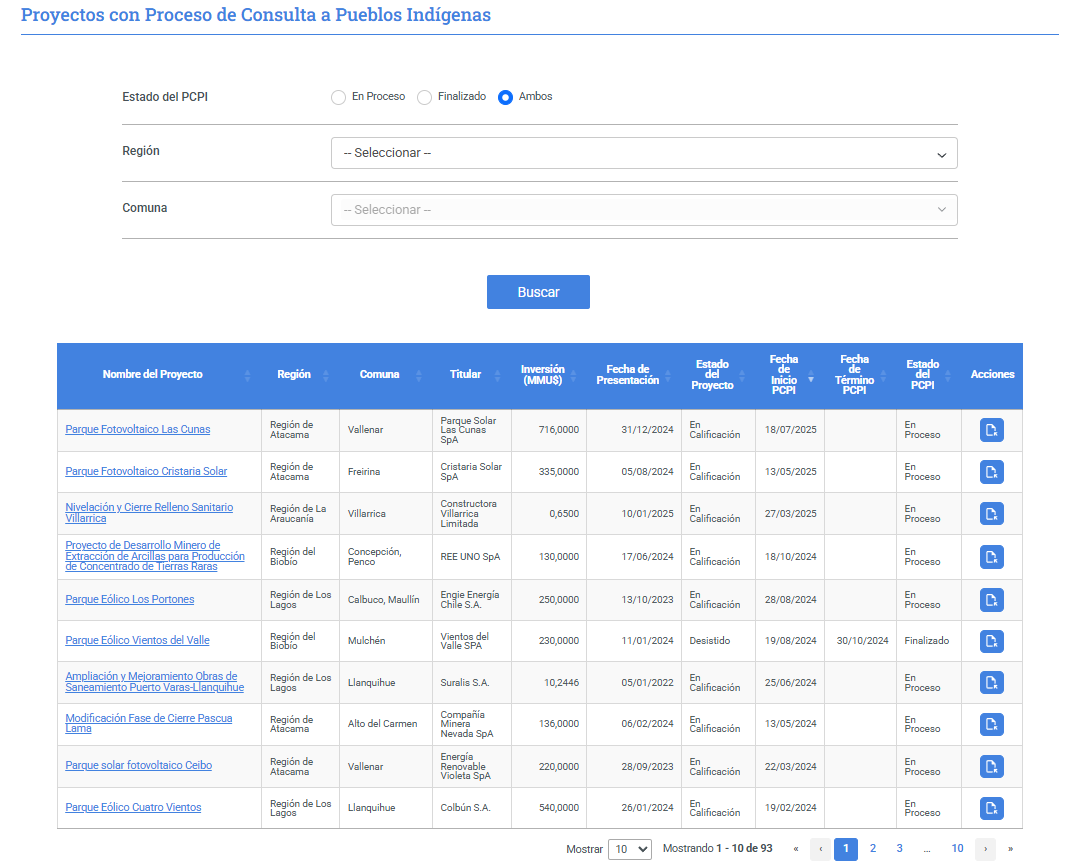Expand the Región dropdown selector

click(644, 153)
